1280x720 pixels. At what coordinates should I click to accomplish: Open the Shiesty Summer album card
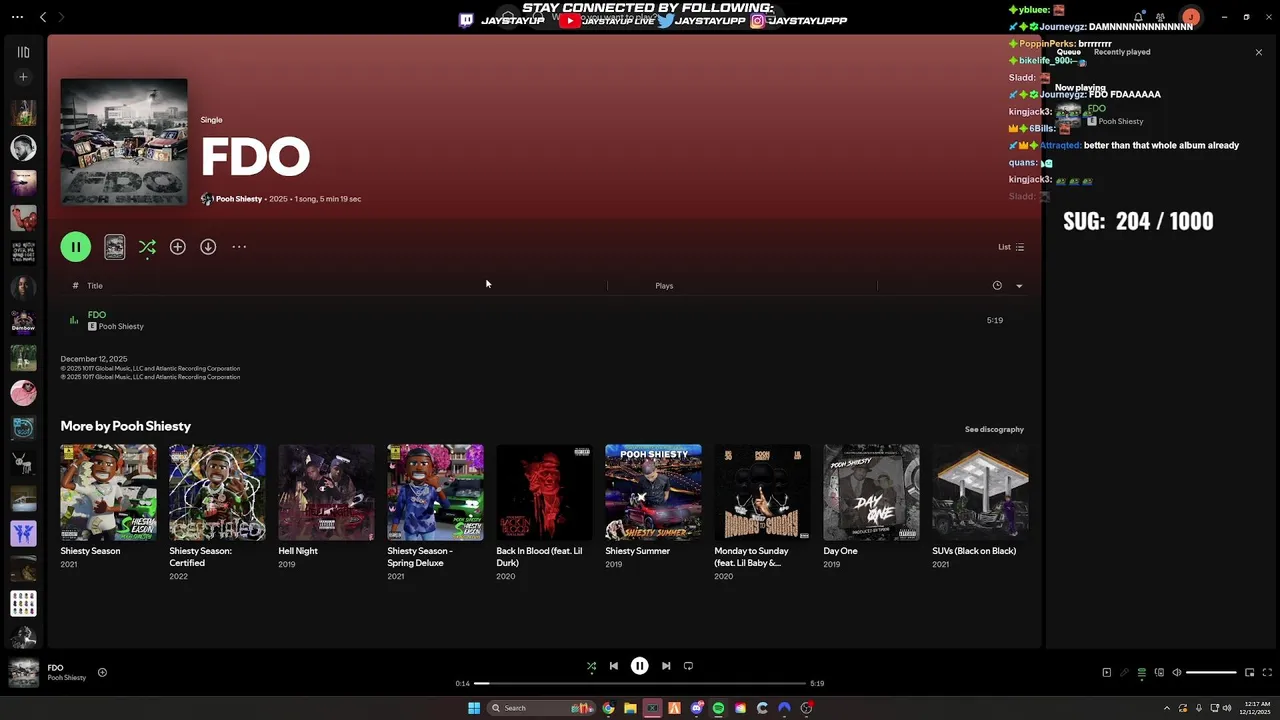pyautogui.click(x=653, y=506)
